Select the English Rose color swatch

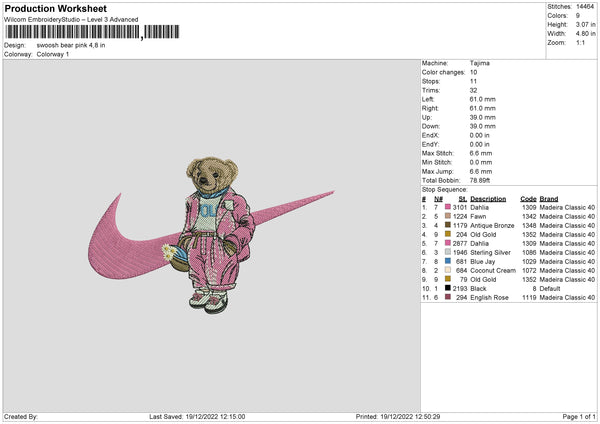point(448,297)
